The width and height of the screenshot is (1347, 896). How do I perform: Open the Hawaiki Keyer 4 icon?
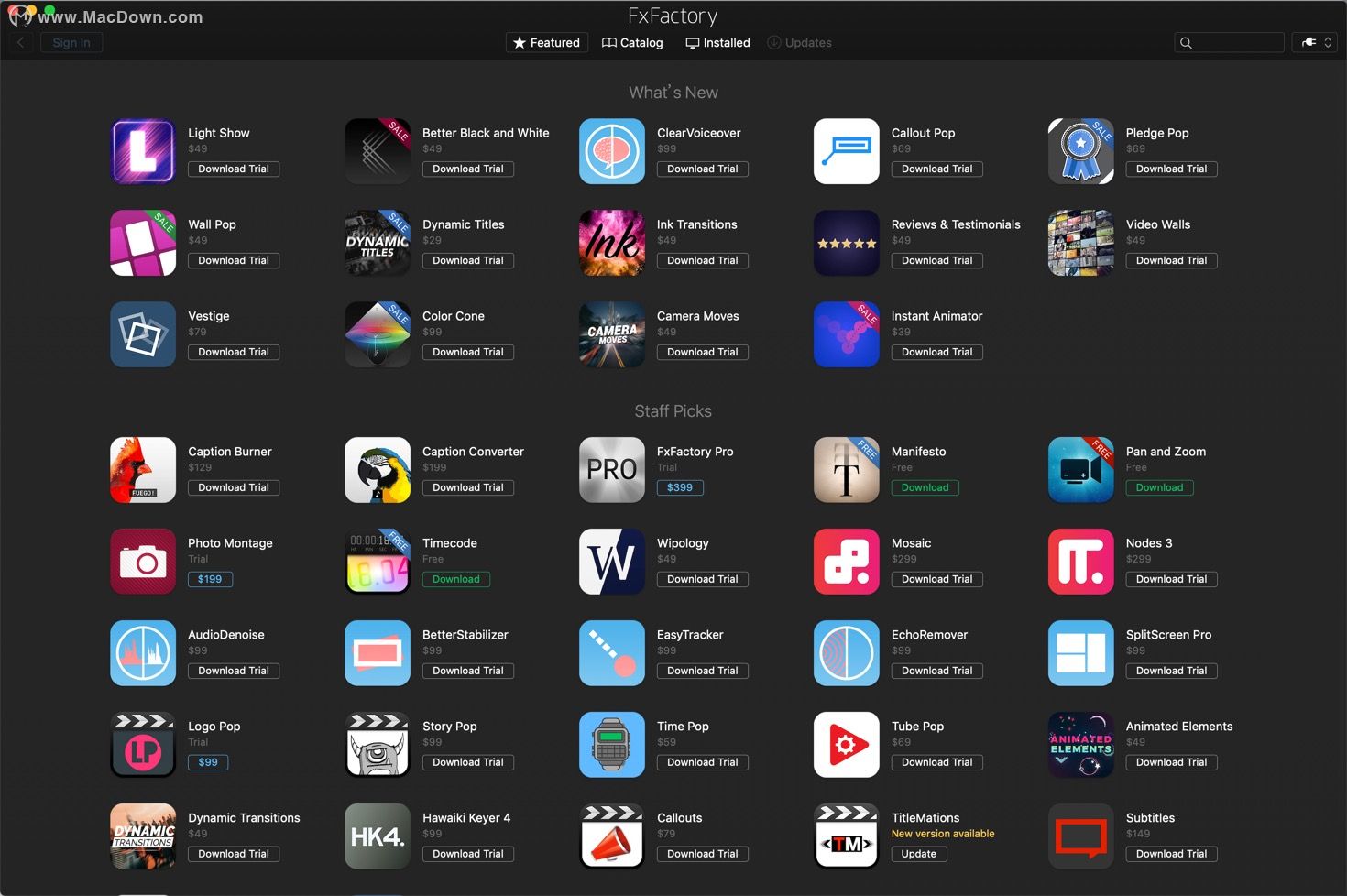378,836
